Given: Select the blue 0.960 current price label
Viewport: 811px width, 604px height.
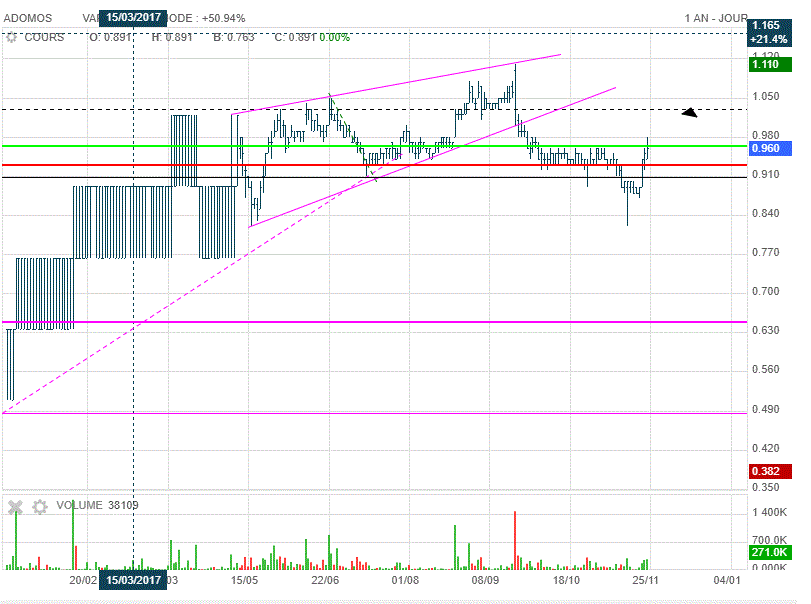Looking at the screenshot, I should 770,148.
